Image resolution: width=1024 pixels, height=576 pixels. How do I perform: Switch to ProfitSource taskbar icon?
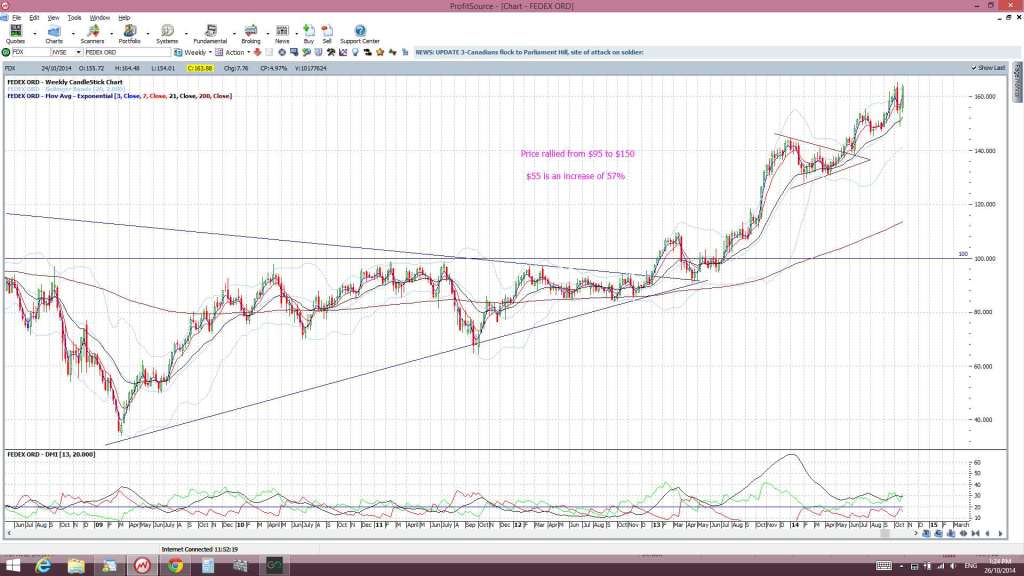coord(142,566)
